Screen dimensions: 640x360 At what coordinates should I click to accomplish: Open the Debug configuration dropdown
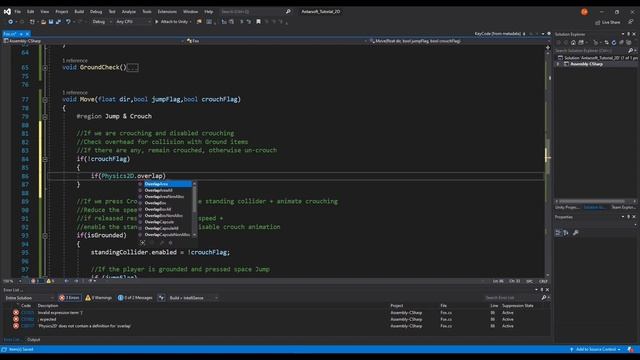(101, 22)
